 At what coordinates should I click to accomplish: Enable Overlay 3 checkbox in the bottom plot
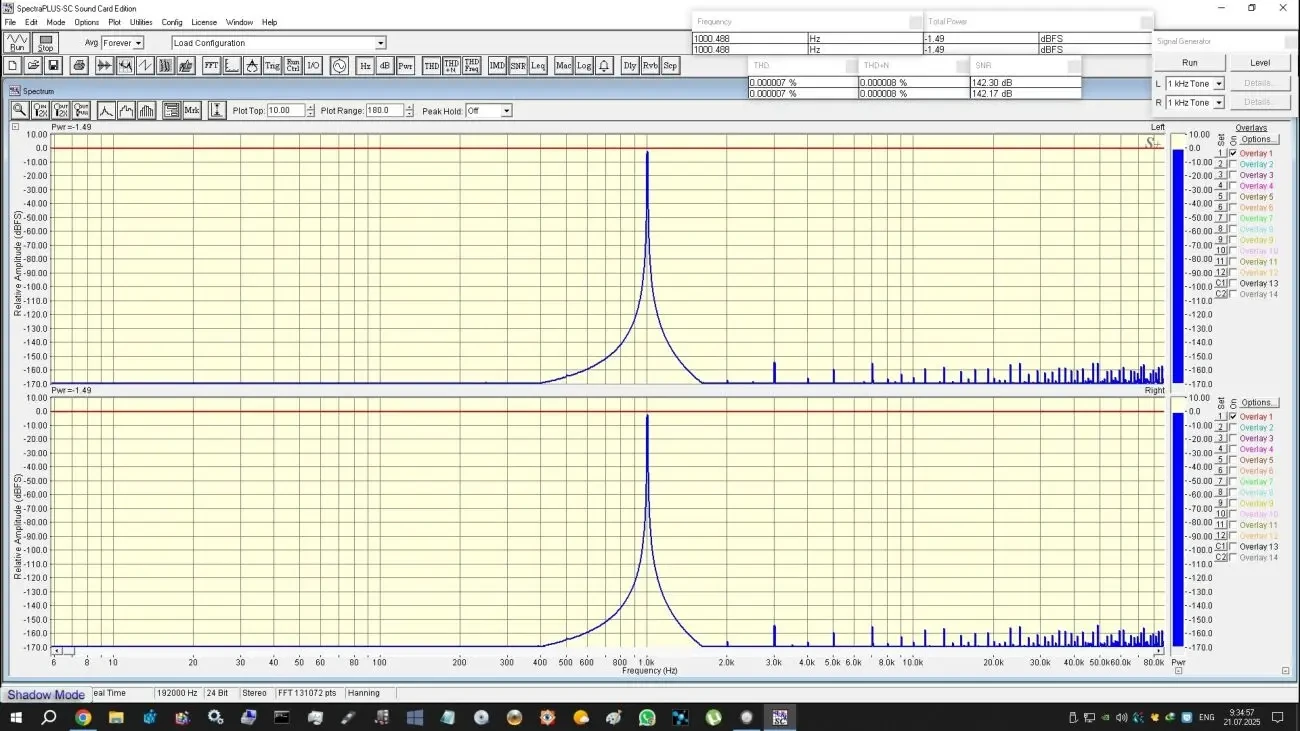coord(1232,439)
